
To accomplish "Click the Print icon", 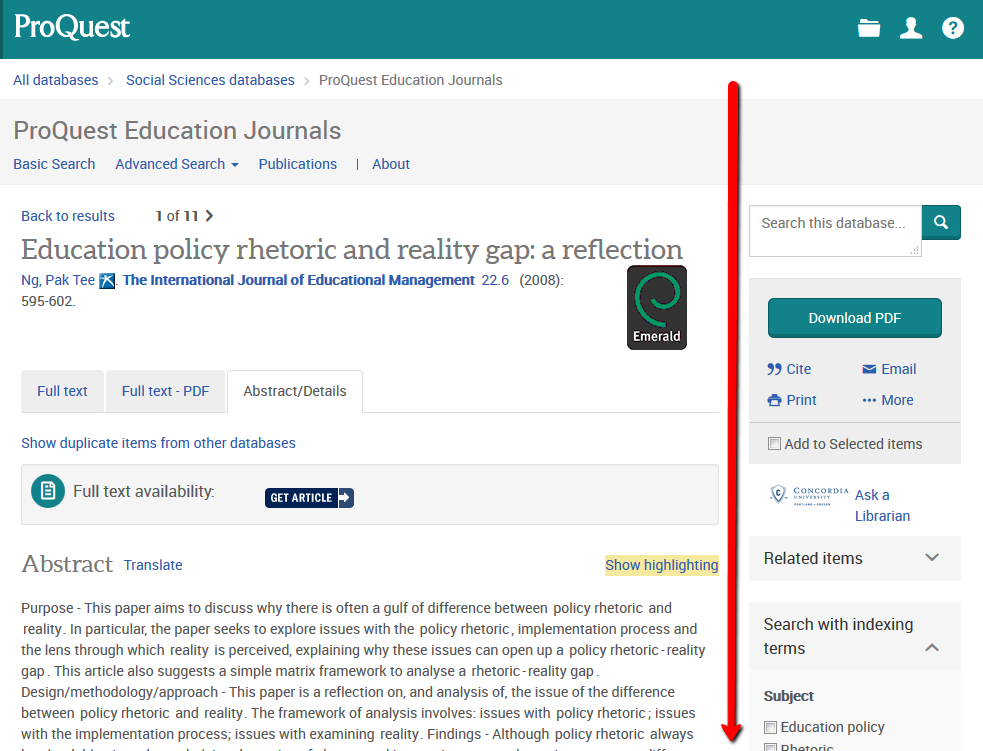I will click(x=775, y=400).
